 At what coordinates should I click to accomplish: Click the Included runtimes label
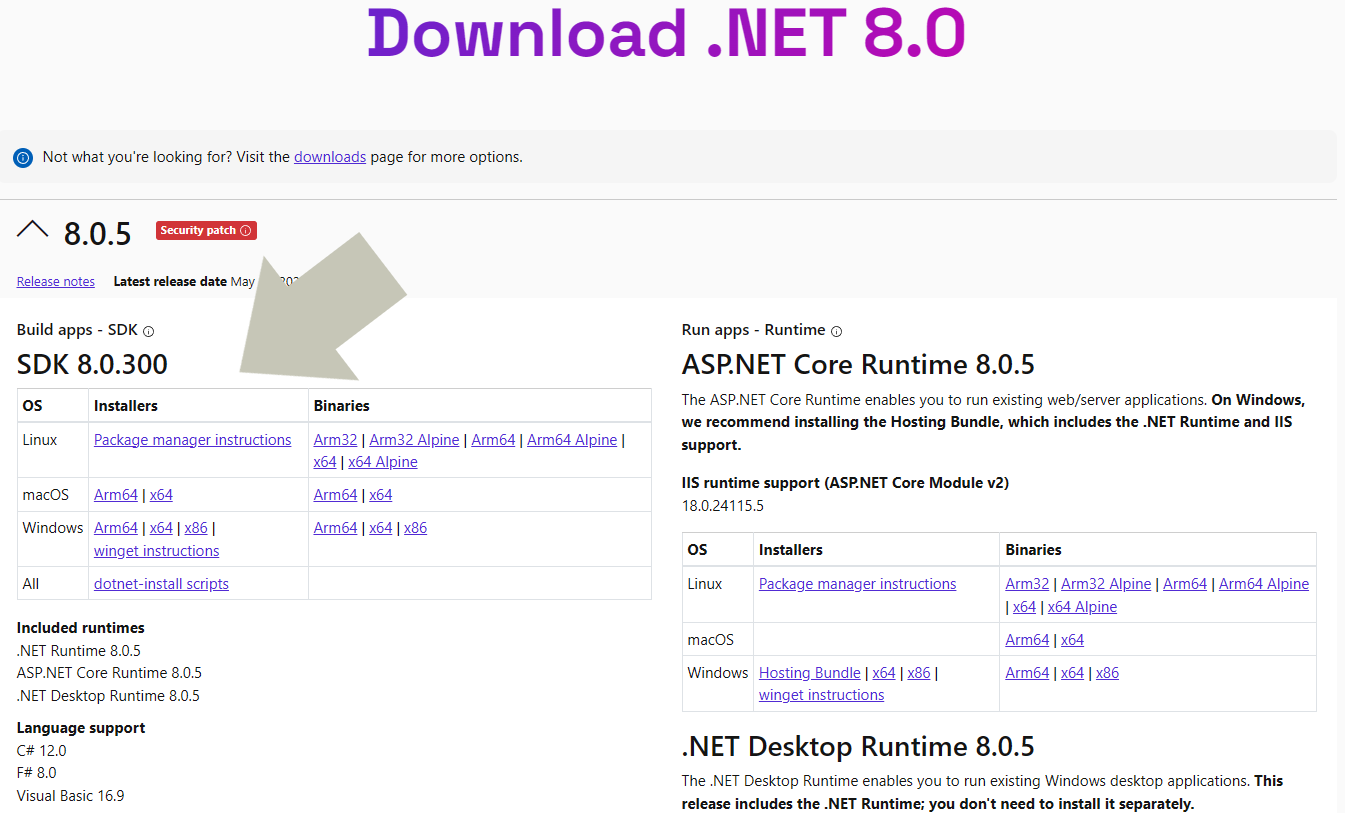coord(81,628)
